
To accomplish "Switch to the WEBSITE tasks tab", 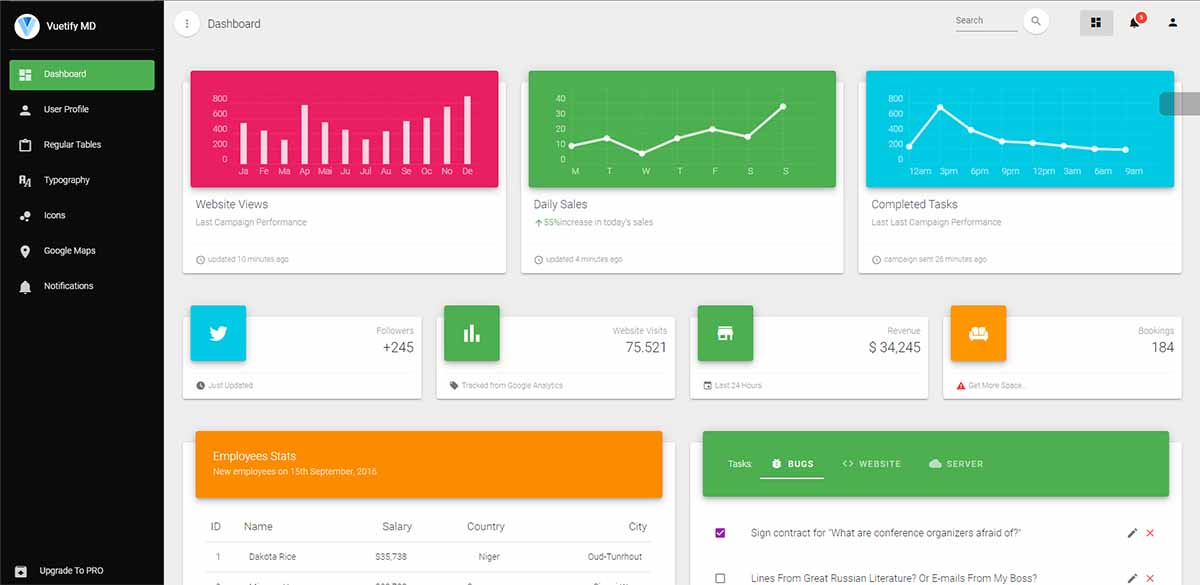I will click(872, 463).
